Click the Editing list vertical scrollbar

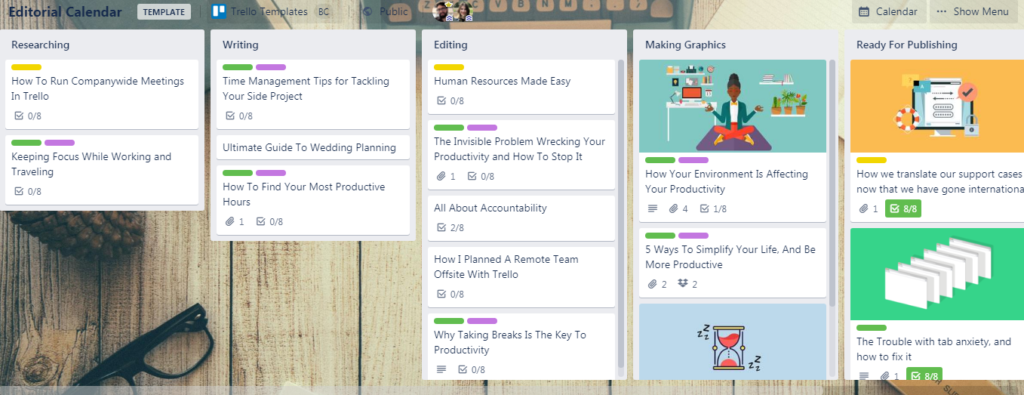coord(621,214)
